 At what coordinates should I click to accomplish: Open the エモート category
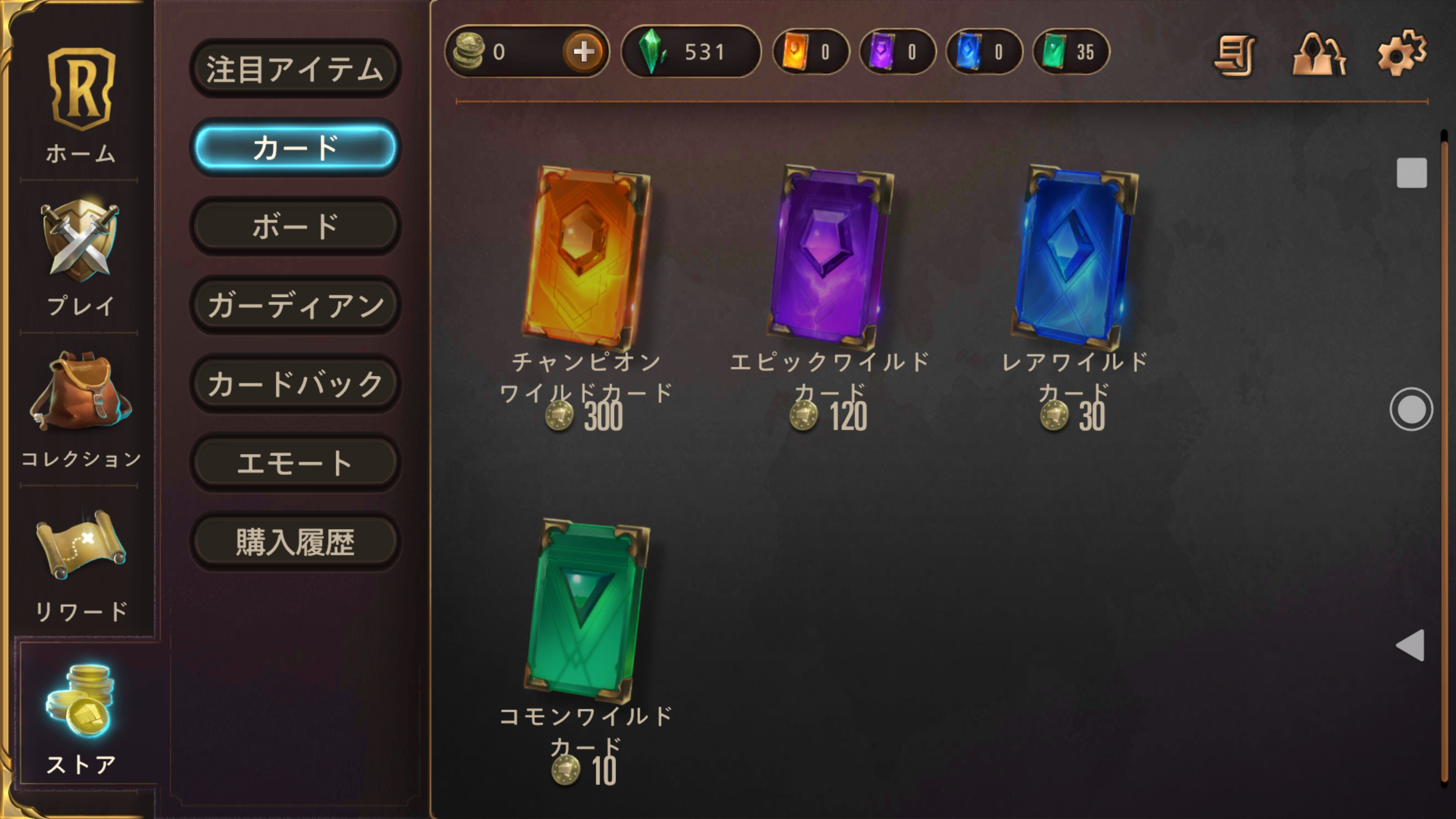point(295,462)
